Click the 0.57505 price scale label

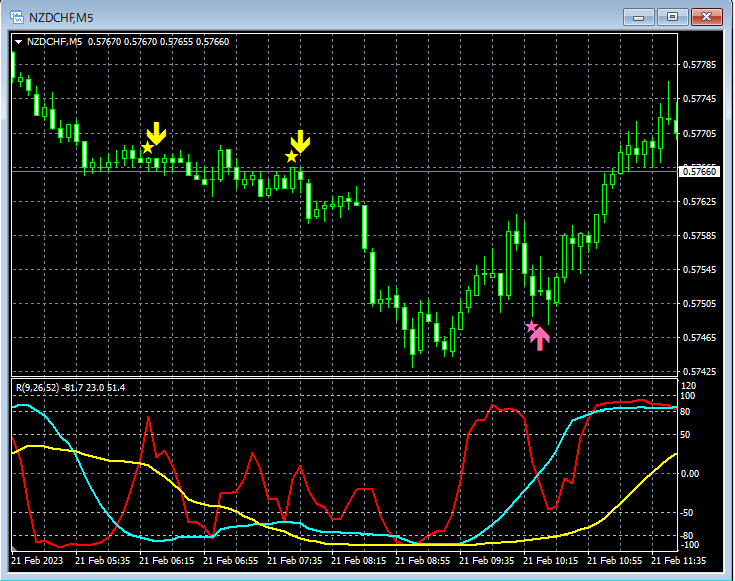pos(699,304)
